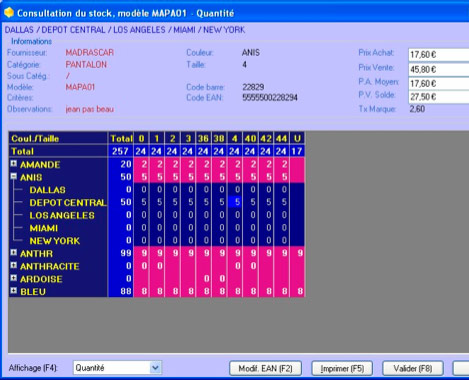Click the Modif. EAN (F2) button

265,369
